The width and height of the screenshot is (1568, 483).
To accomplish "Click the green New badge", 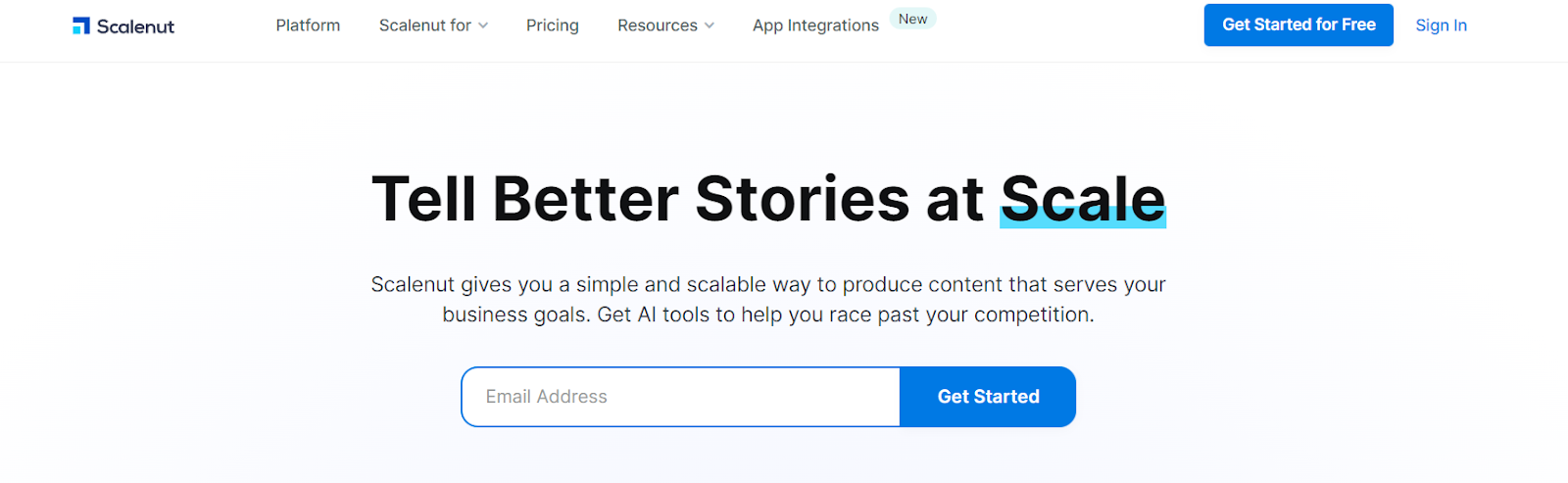I will pyautogui.click(x=912, y=19).
